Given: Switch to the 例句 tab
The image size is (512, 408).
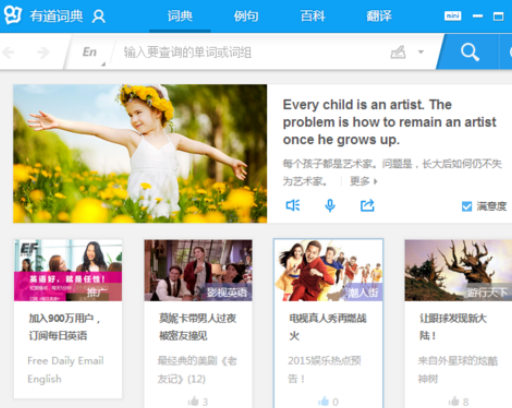Looking at the screenshot, I should [246, 16].
